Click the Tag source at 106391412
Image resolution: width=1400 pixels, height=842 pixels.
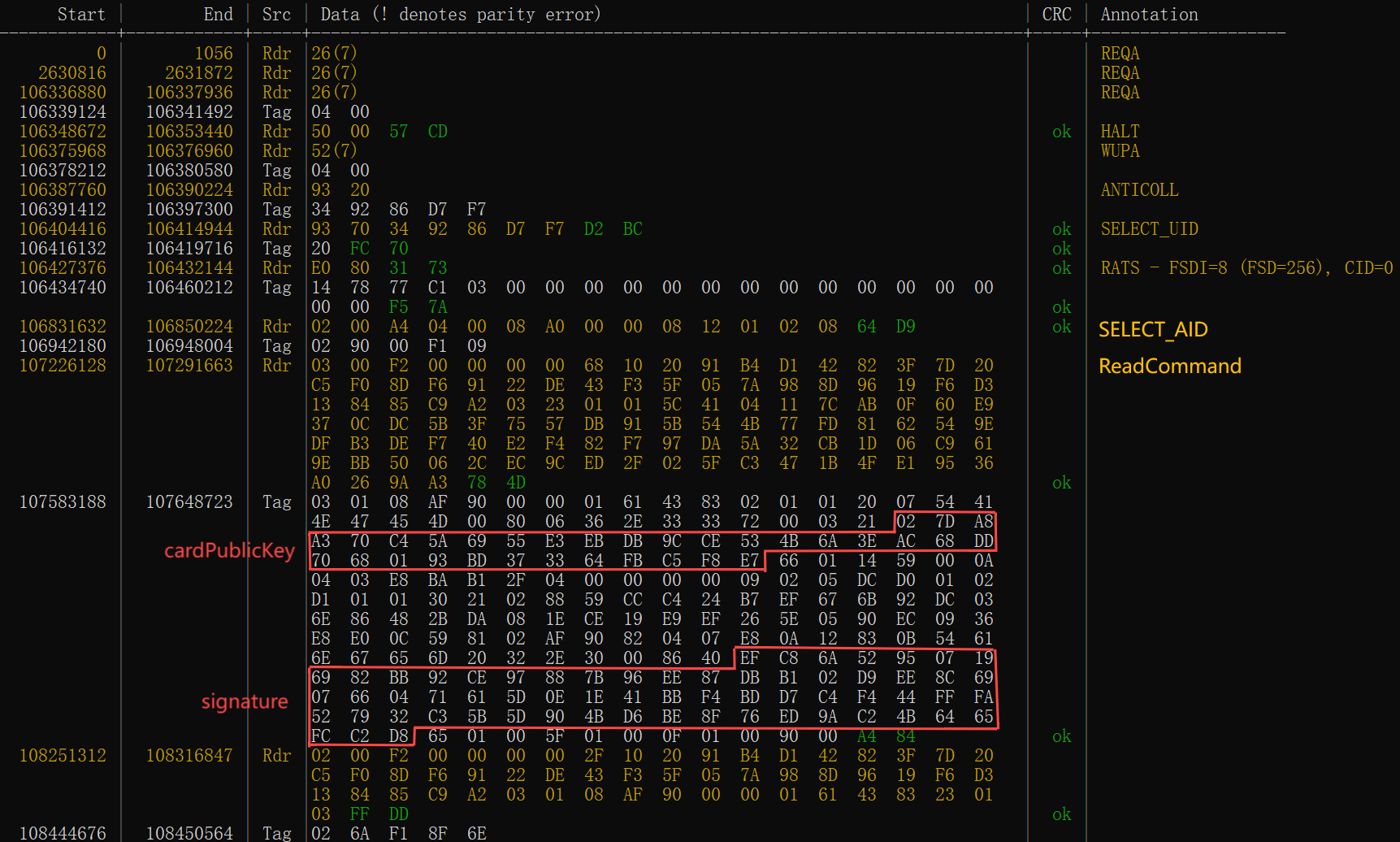click(276, 210)
